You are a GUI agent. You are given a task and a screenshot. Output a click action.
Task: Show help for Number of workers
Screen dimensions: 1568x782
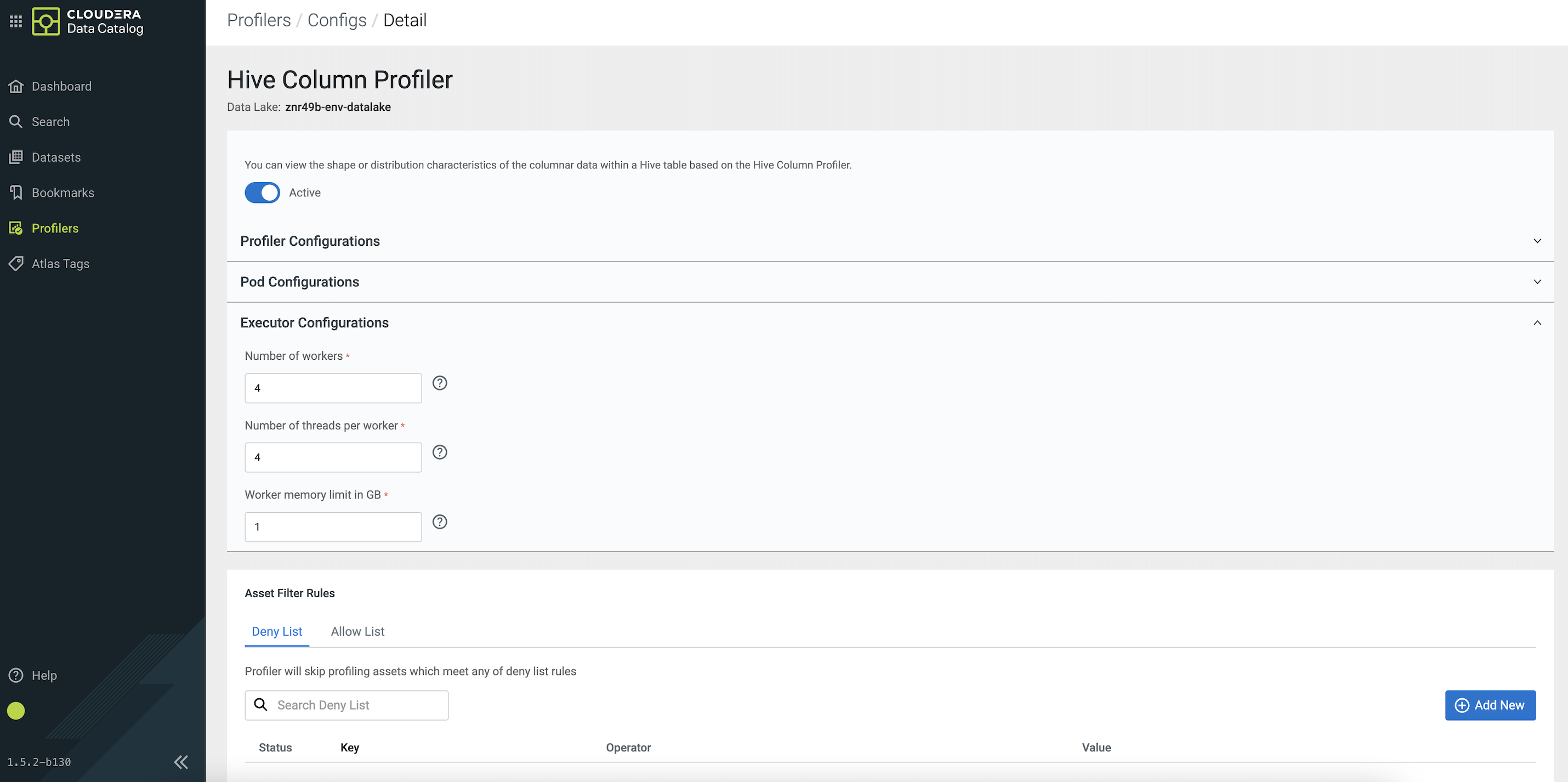[x=440, y=383]
